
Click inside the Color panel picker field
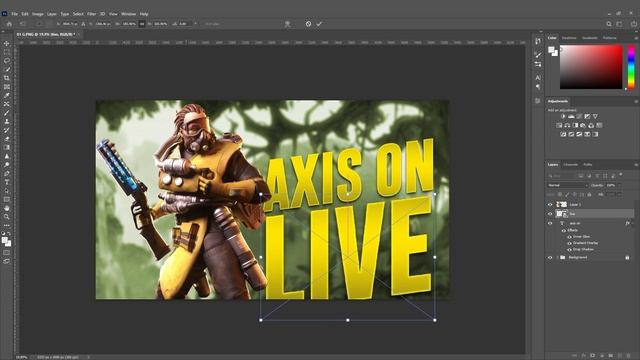point(591,67)
